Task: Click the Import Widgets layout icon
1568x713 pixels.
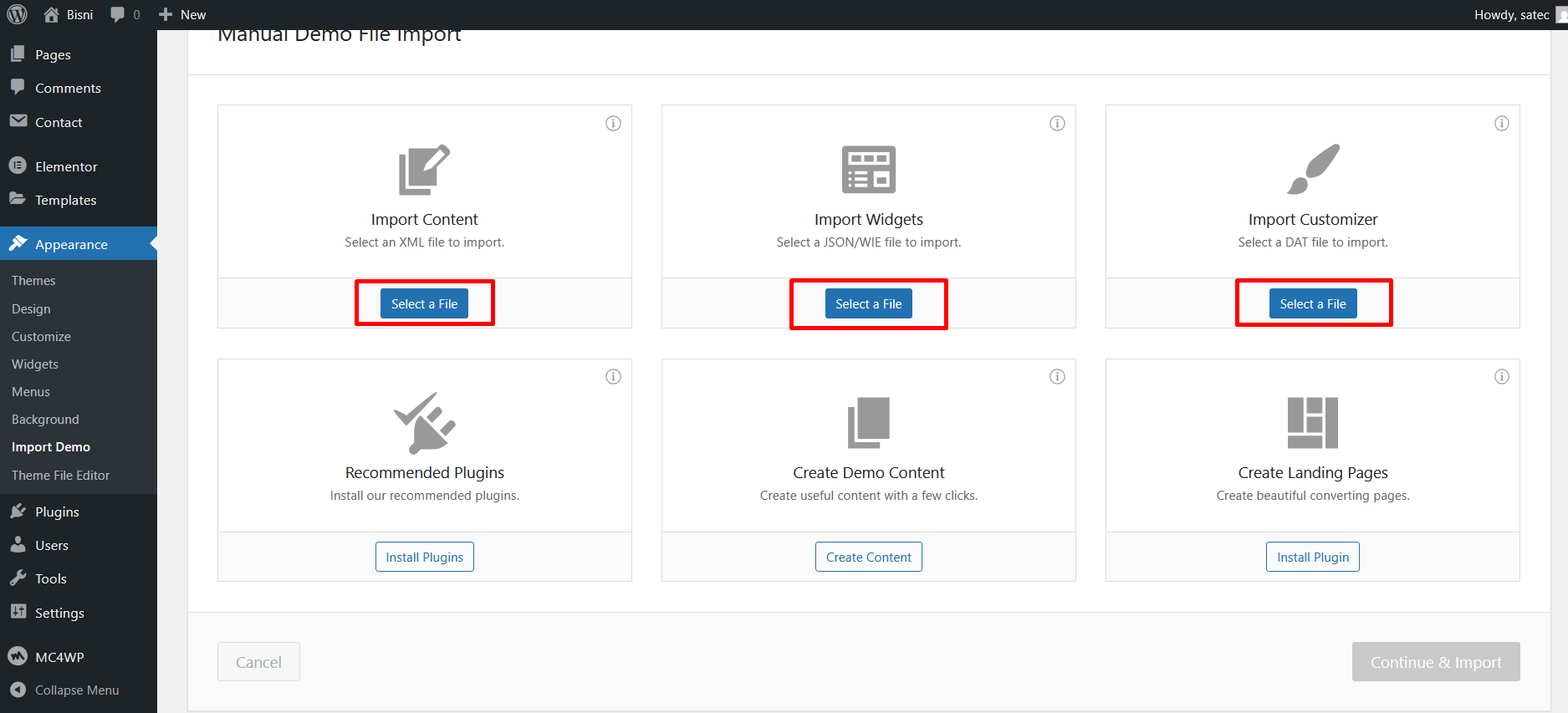Action: (x=869, y=169)
